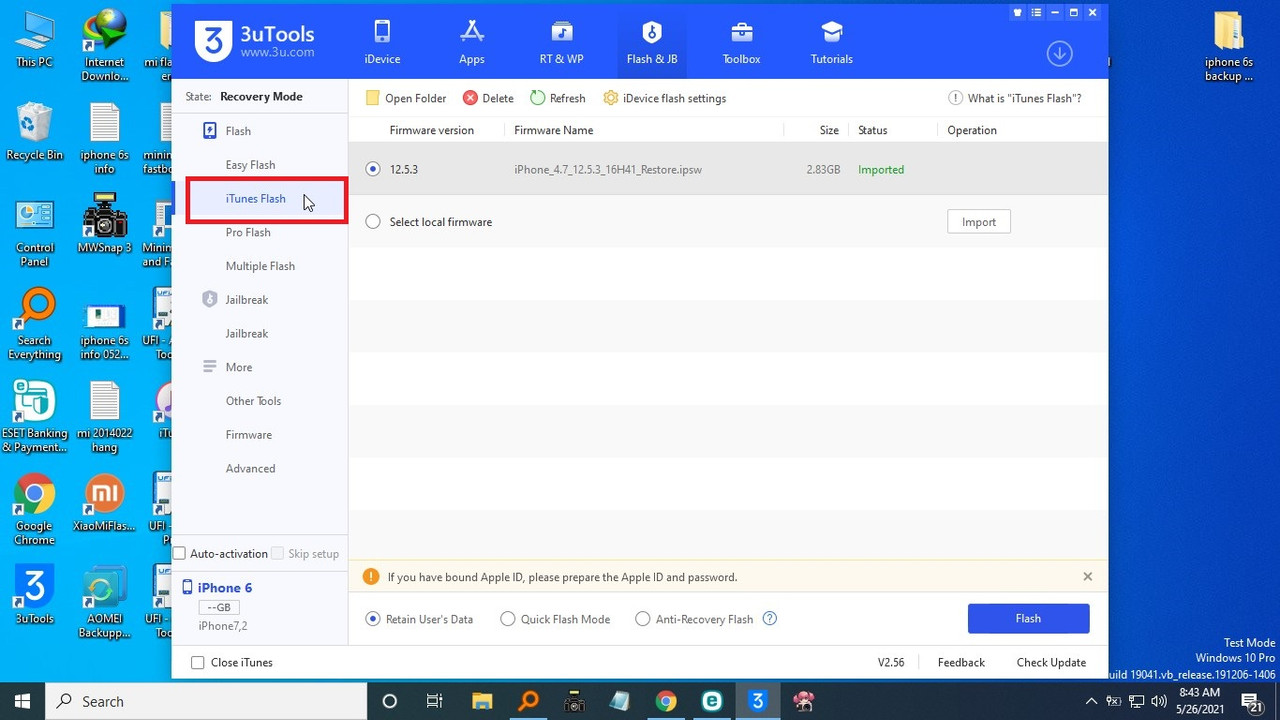1280x720 pixels.
Task: Open the Feedback link
Action: click(x=961, y=663)
